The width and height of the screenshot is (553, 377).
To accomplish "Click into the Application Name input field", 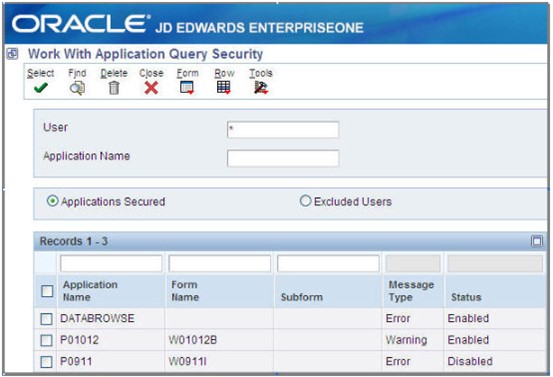I will [283, 158].
